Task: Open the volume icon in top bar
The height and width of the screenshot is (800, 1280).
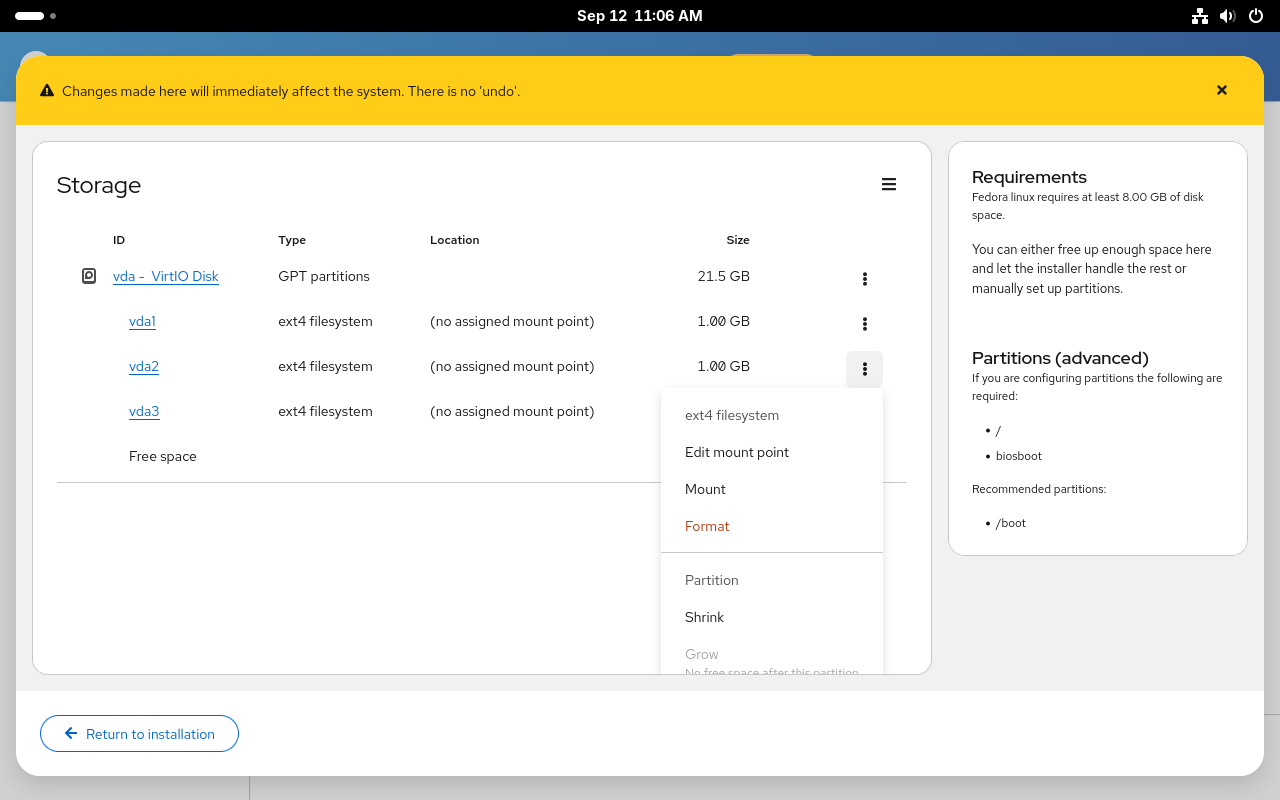Action: click(x=1228, y=16)
